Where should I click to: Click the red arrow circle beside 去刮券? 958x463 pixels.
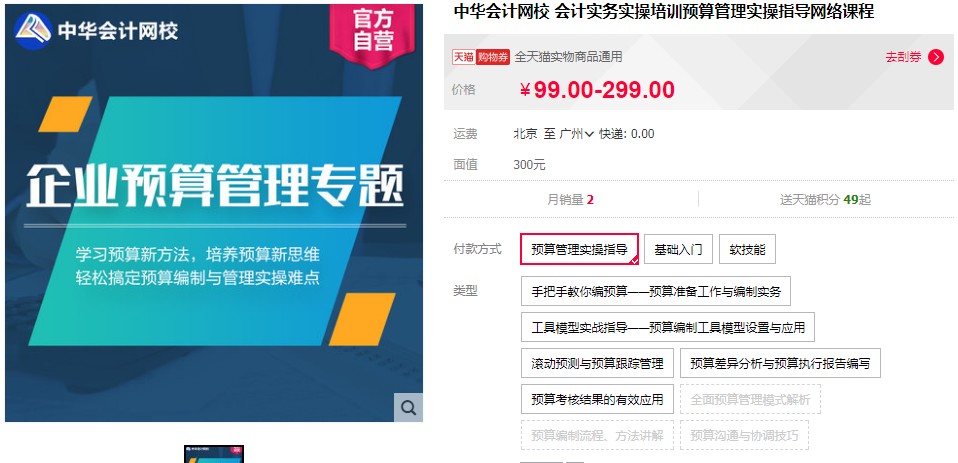tap(935, 57)
